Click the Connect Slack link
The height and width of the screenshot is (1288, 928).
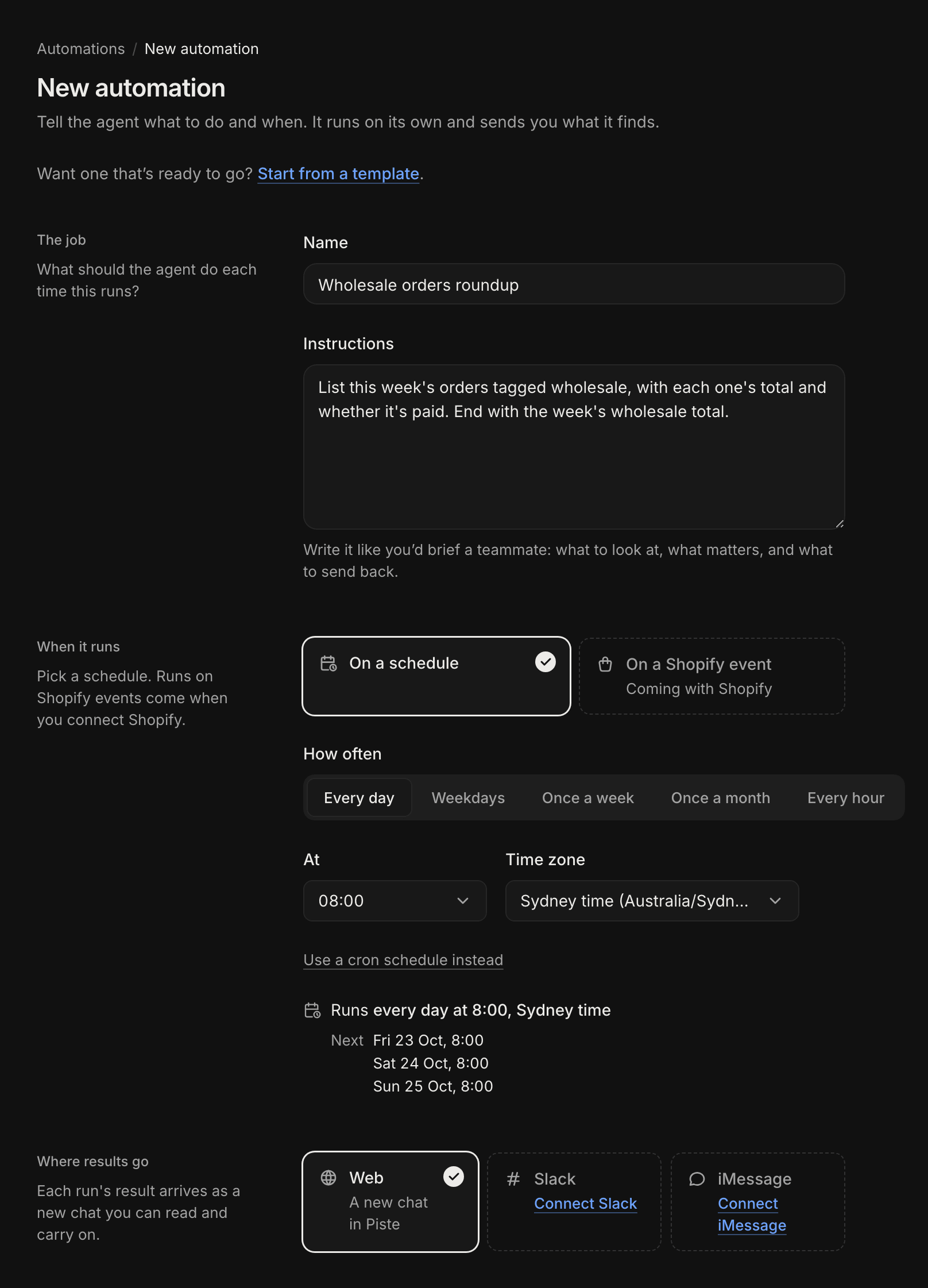(586, 1204)
